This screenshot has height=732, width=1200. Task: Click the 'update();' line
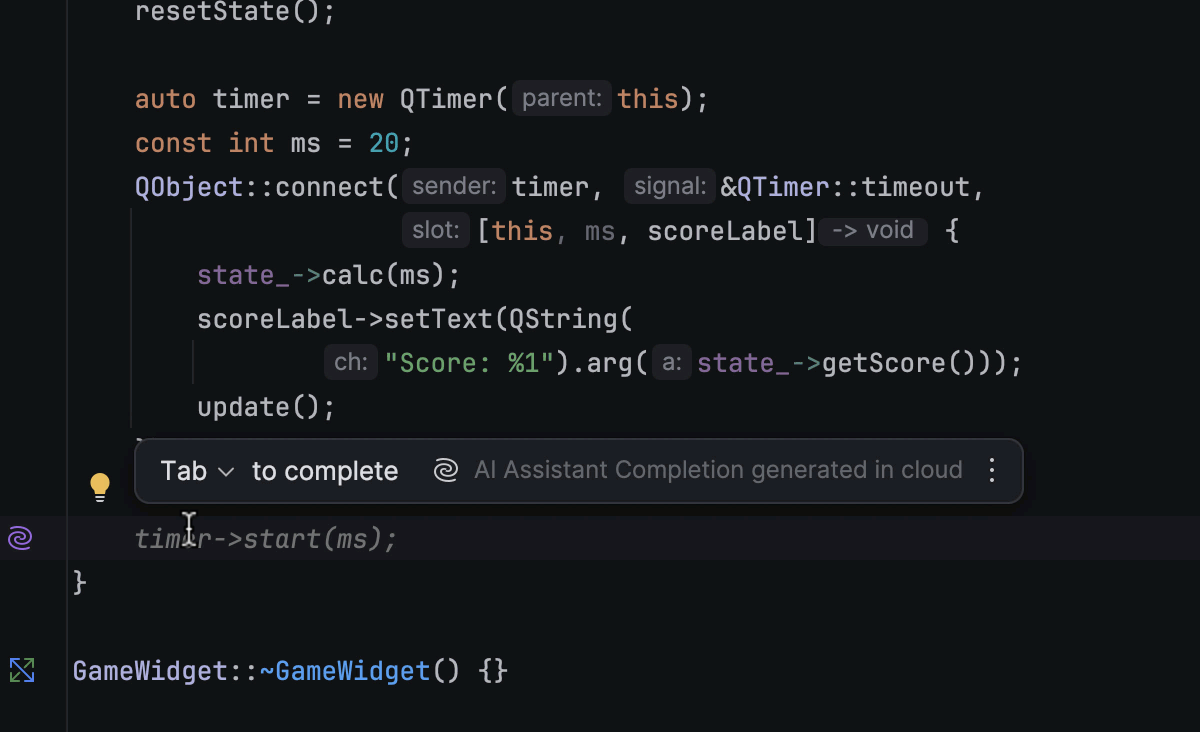pyautogui.click(x=266, y=407)
